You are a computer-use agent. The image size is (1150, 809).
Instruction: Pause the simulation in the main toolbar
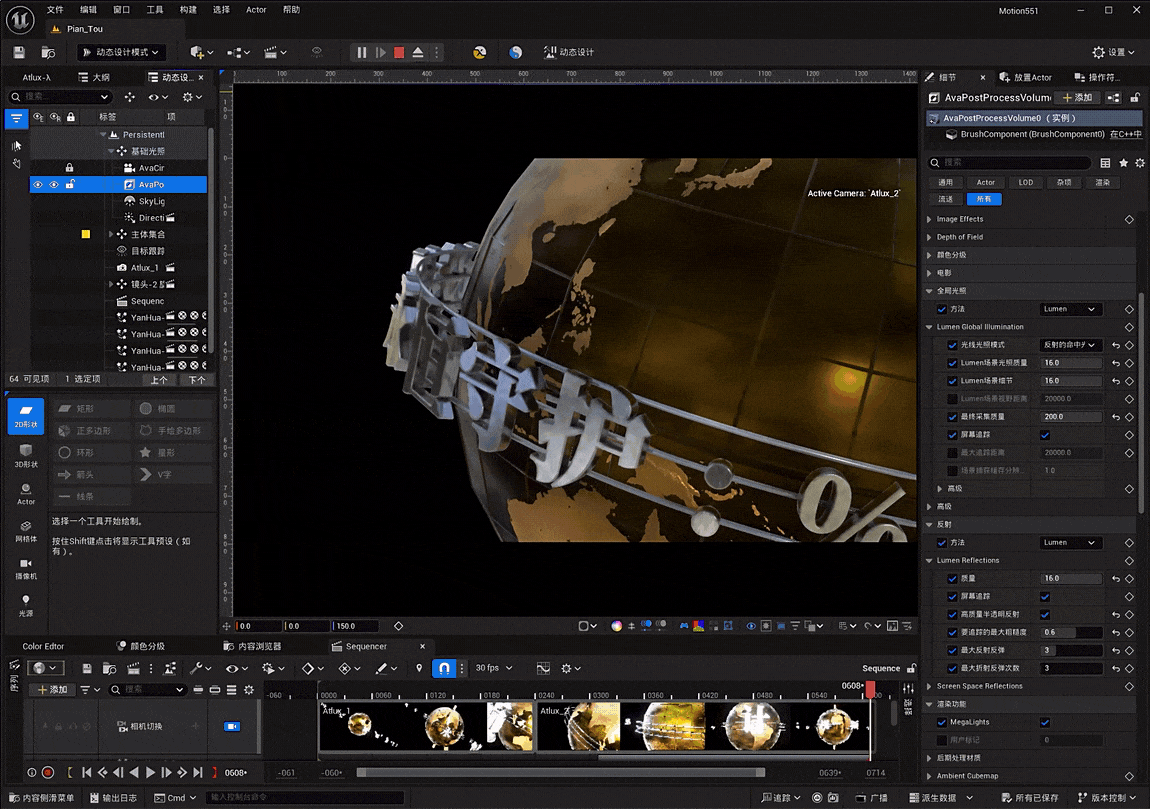point(362,52)
